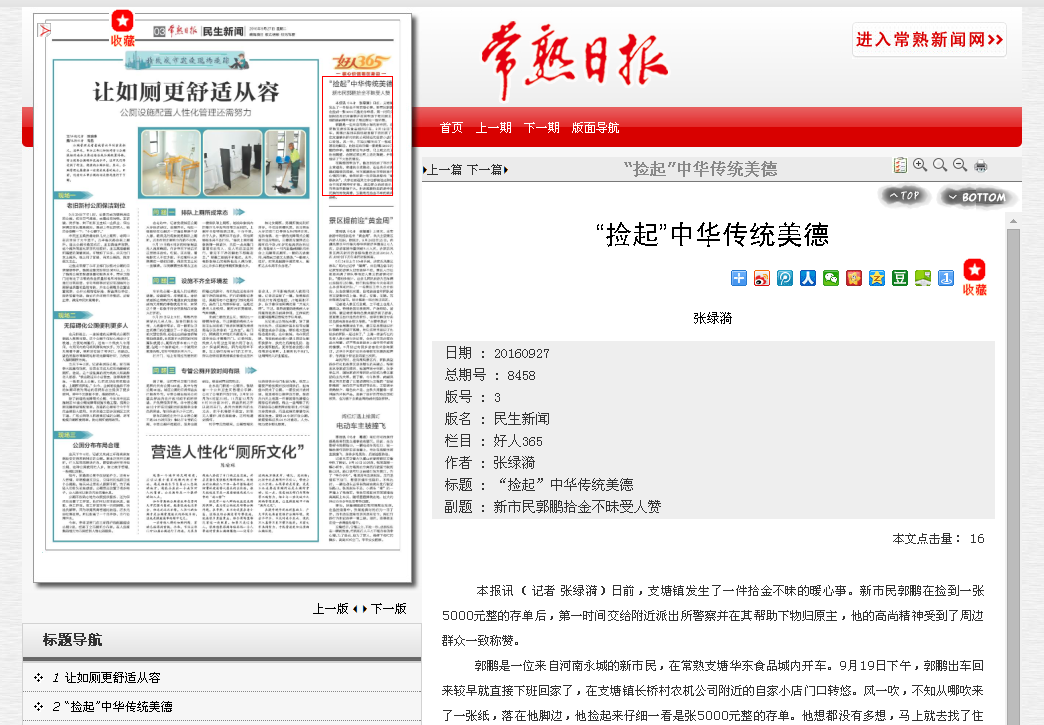Viewport: 1044px width, 725px height.
Task: Open 上一期 previous issue
Action: click(x=493, y=128)
